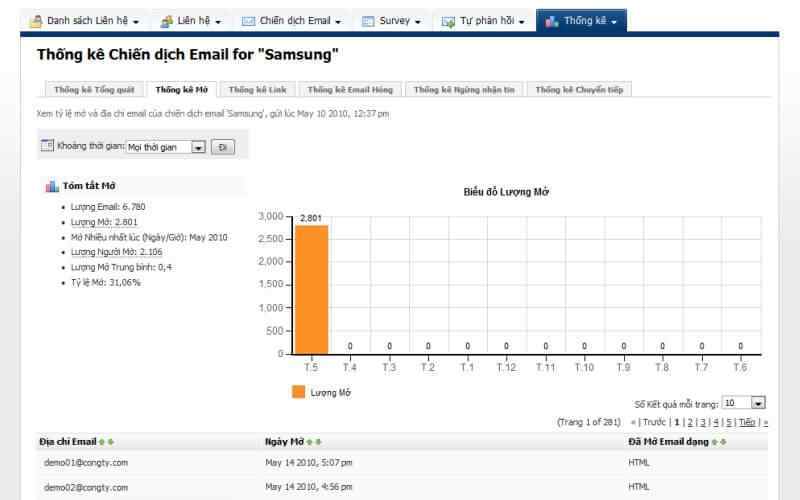Expand the results per page dropdown

pos(757,403)
